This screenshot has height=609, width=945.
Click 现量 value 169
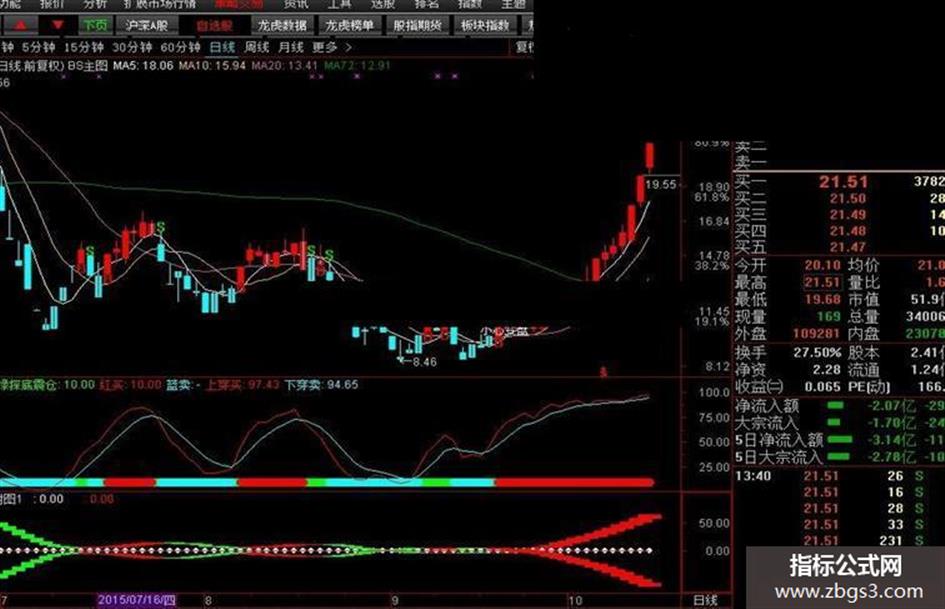tap(829, 316)
